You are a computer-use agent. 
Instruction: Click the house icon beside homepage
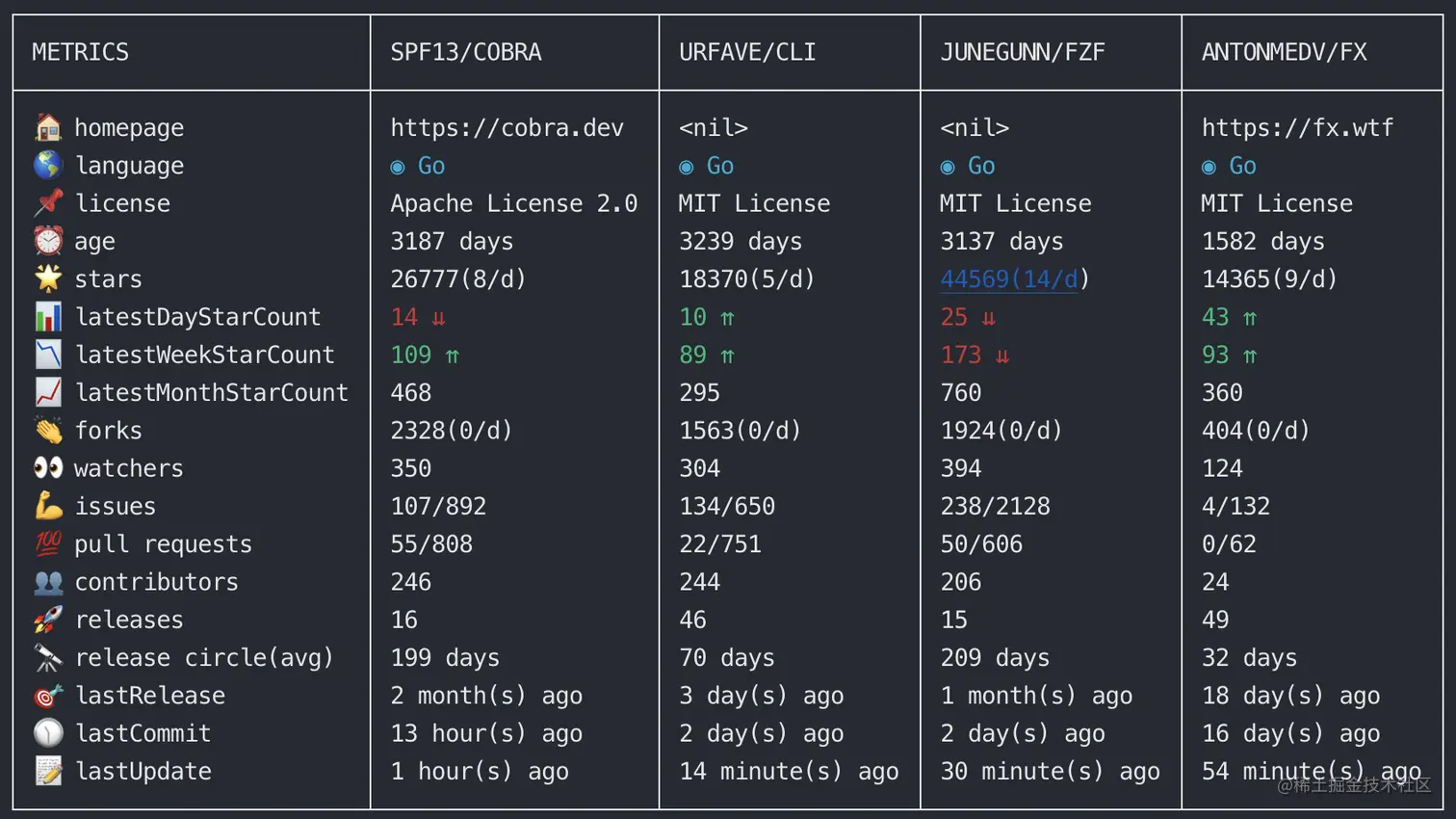tap(48, 127)
